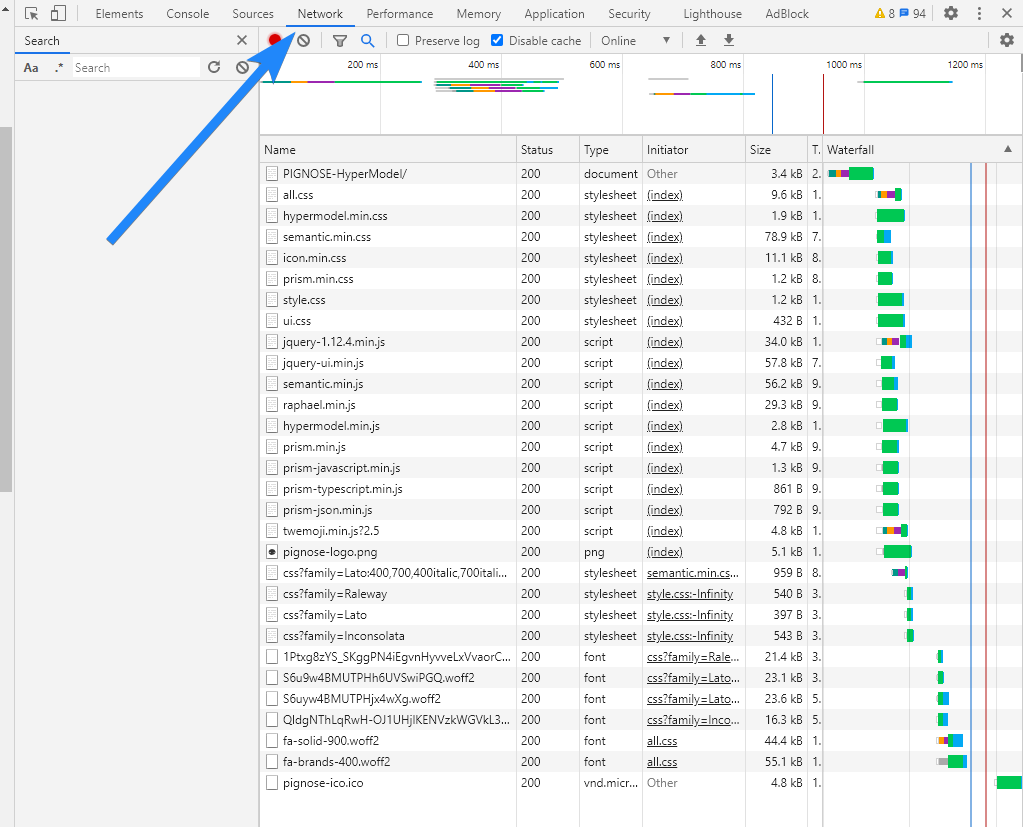Open DevTools settings gear icon
This screenshot has width=1023, height=827.
pos(951,13)
